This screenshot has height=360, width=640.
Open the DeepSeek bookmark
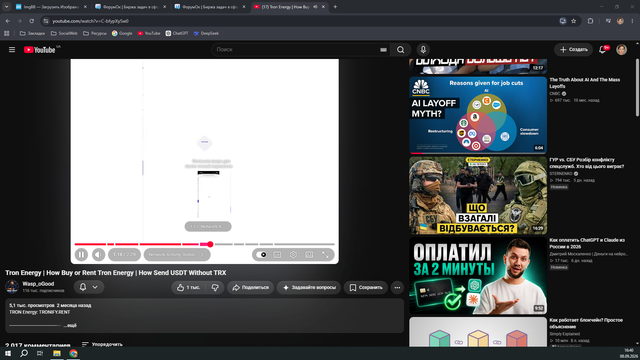tap(206, 33)
